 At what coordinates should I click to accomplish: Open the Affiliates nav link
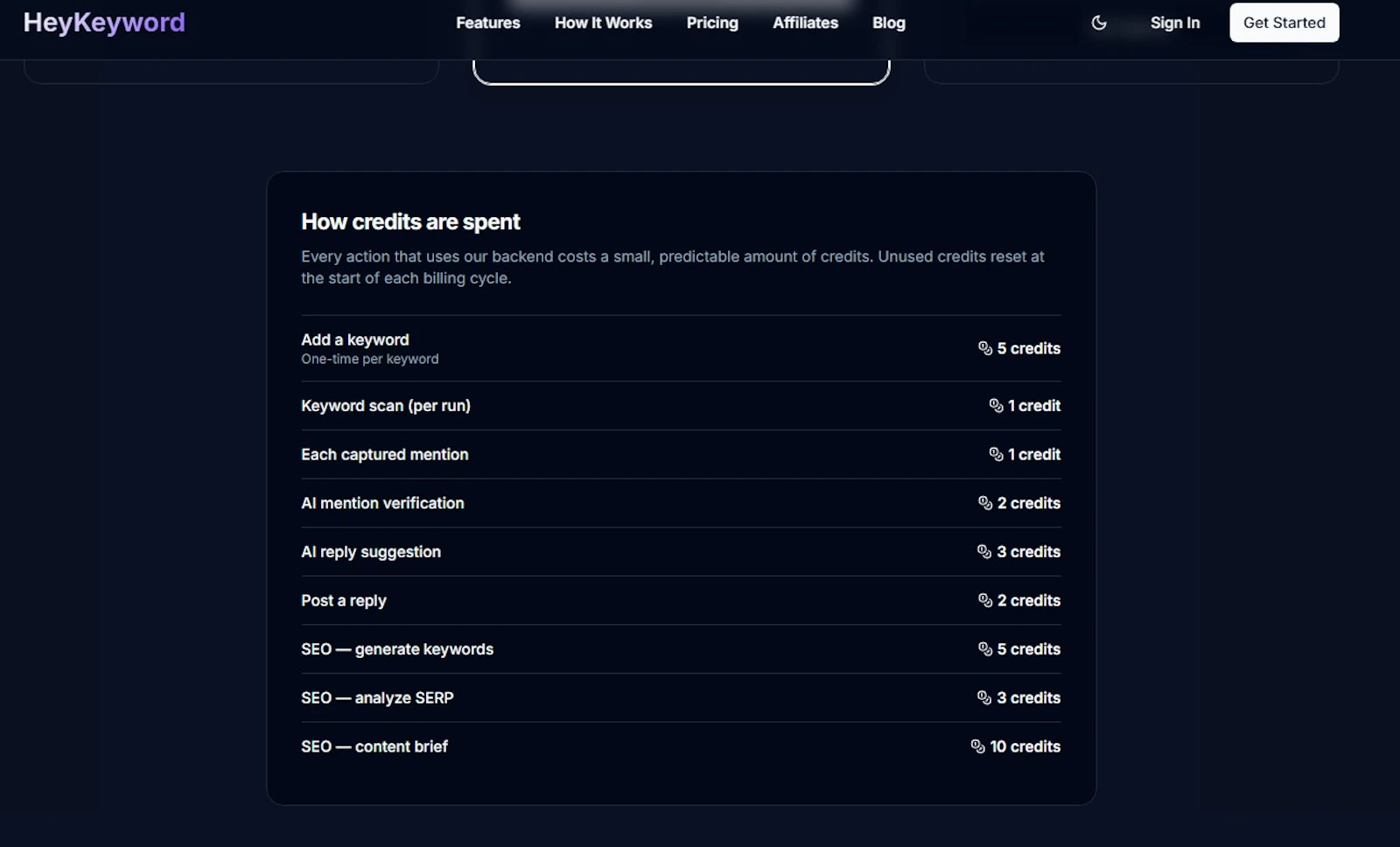(x=805, y=23)
